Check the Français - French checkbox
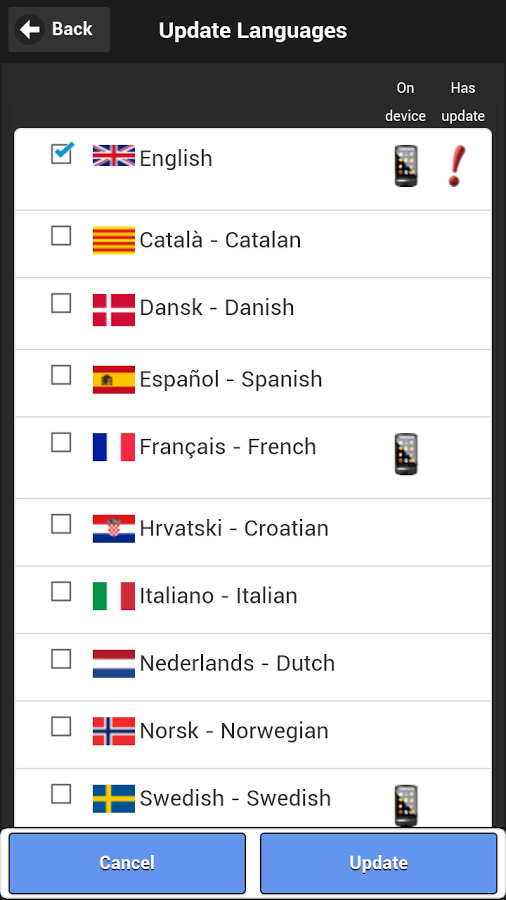This screenshot has height=900, width=506. tap(61, 443)
